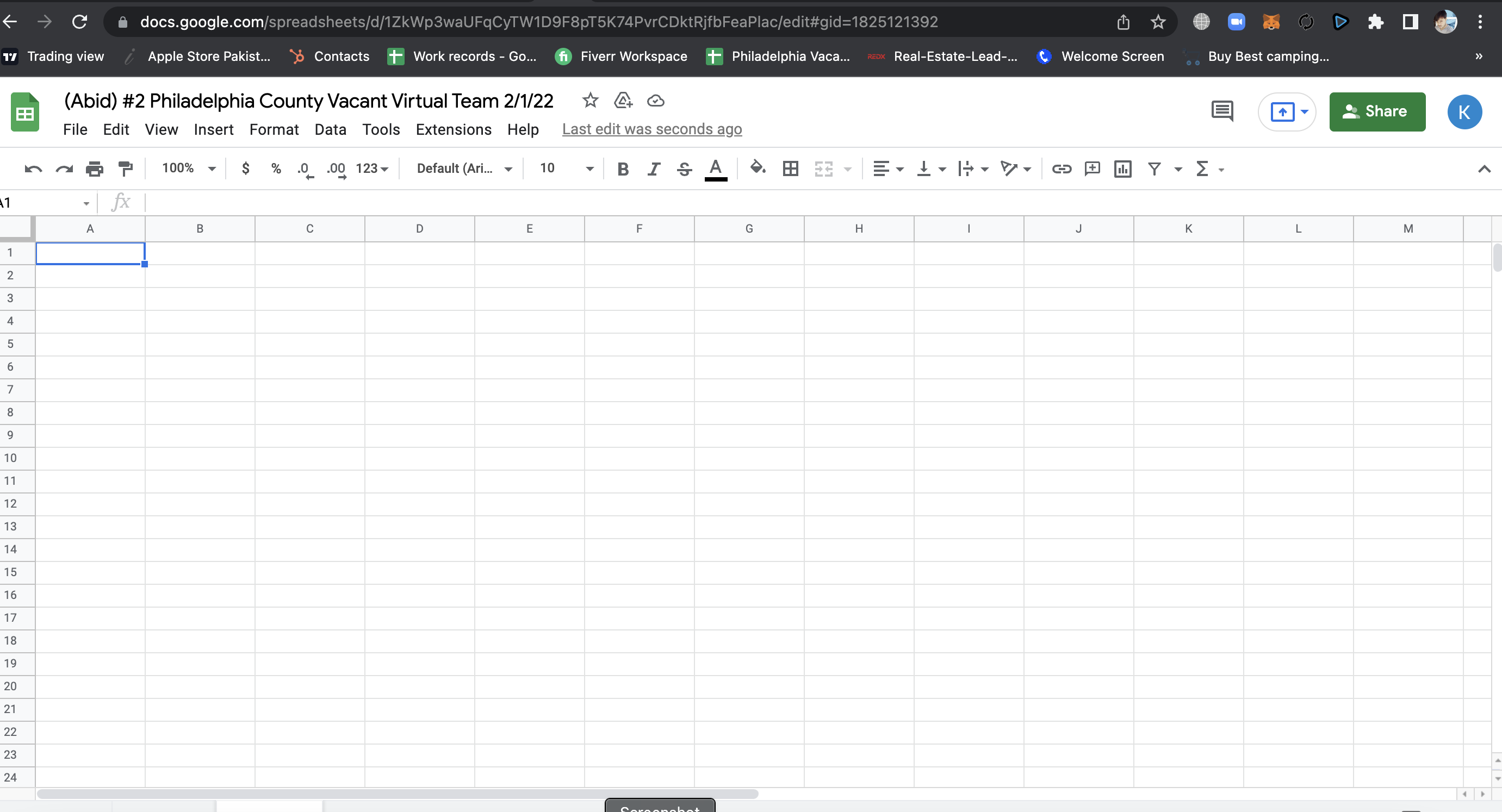Open the Format menu
The width and height of the screenshot is (1502, 812).
[274, 129]
